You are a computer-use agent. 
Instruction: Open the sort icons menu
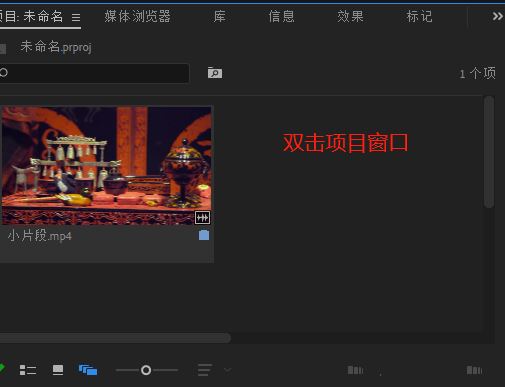[204, 370]
